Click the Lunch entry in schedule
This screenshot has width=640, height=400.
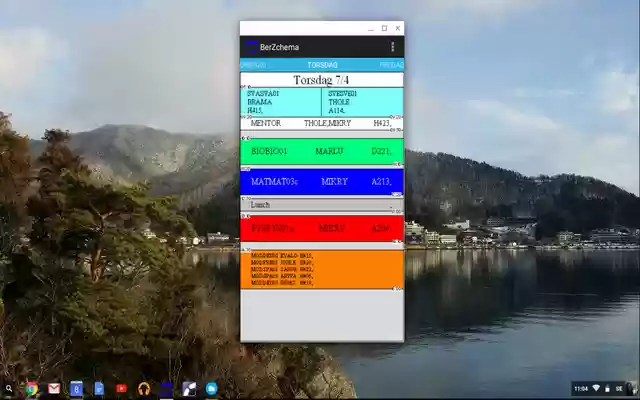[x=322, y=204]
